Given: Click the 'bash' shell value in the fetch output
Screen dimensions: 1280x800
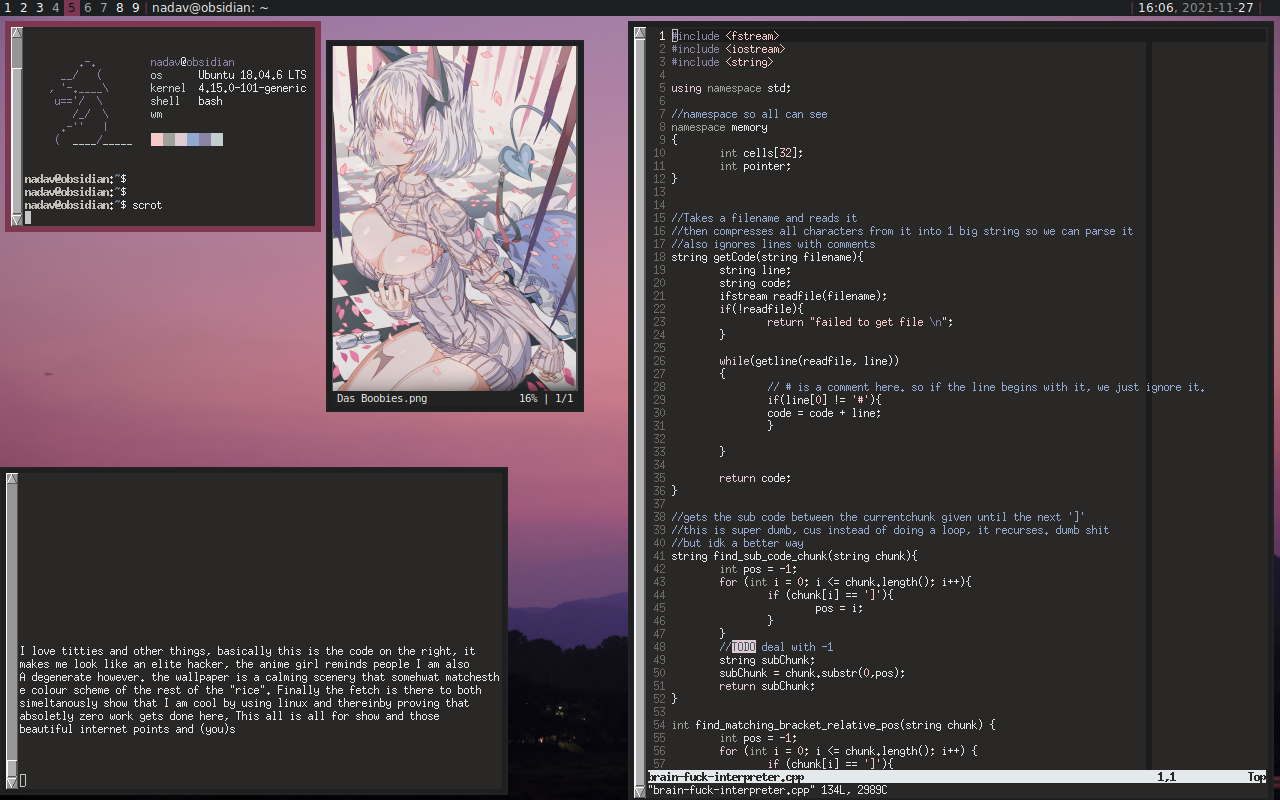Looking at the screenshot, I should click(210, 101).
